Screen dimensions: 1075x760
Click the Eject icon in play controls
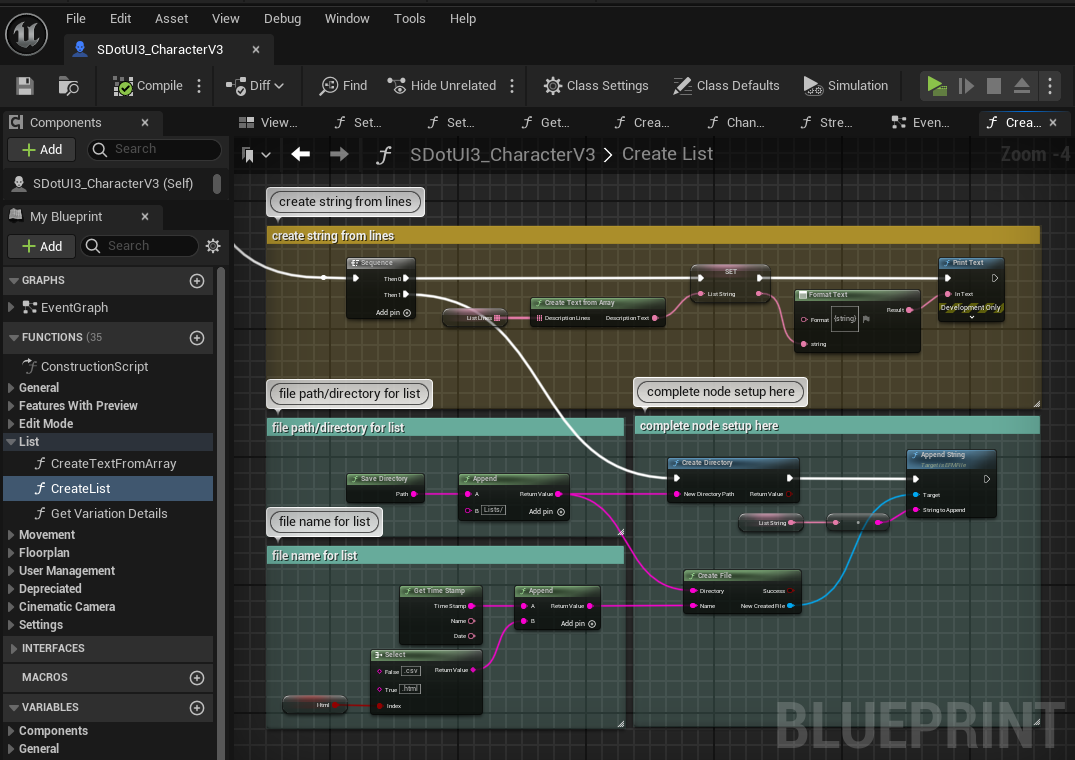pyautogui.click(x=1022, y=86)
